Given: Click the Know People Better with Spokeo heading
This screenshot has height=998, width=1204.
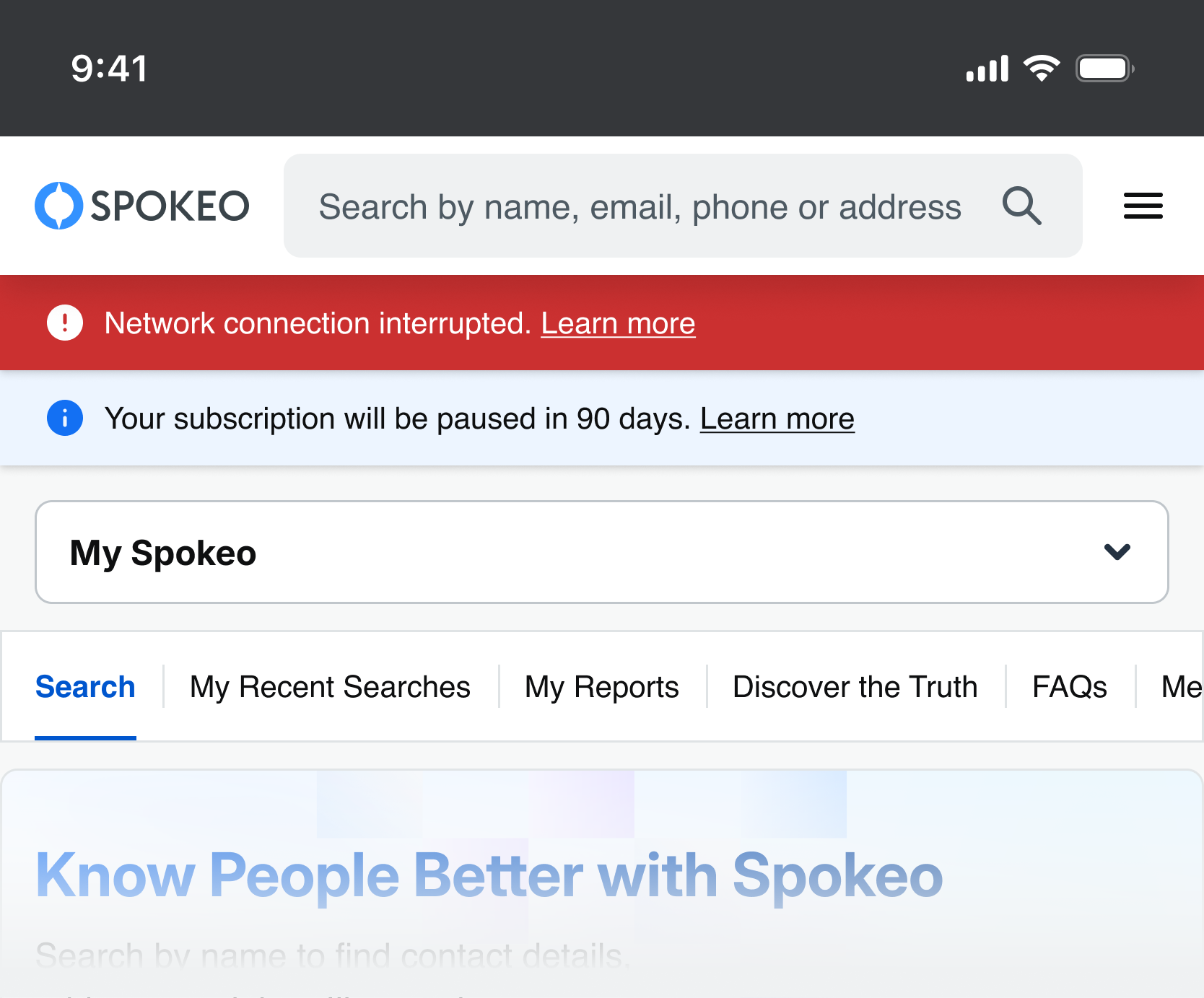Looking at the screenshot, I should coord(489,875).
